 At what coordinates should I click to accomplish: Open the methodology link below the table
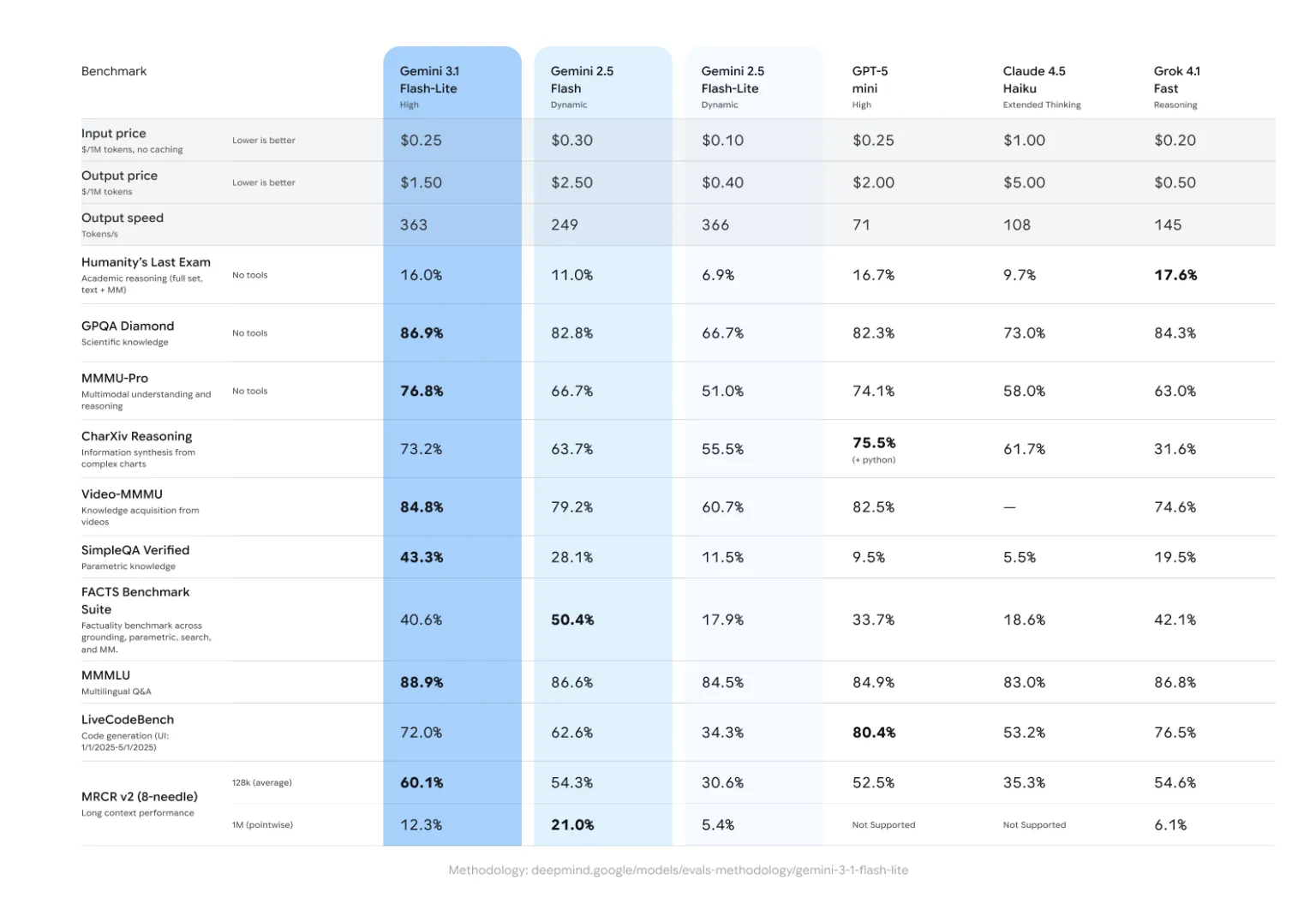pos(678,870)
